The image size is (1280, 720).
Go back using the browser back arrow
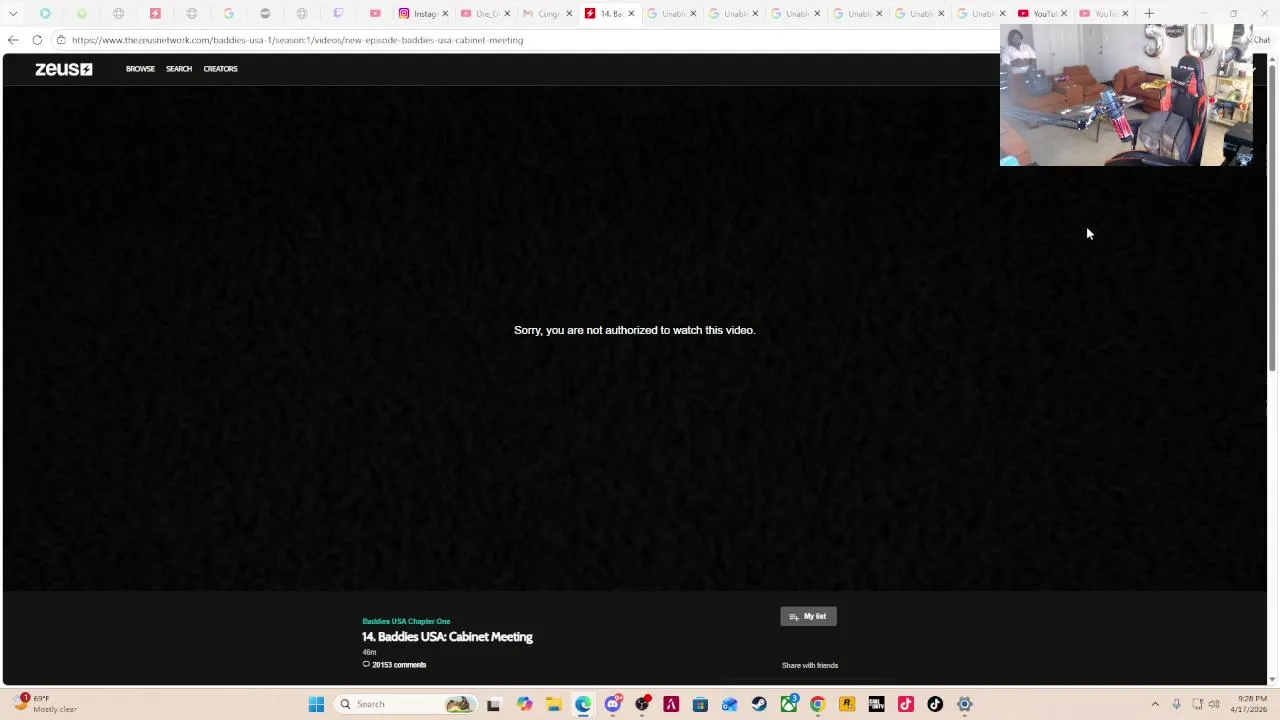point(13,40)
